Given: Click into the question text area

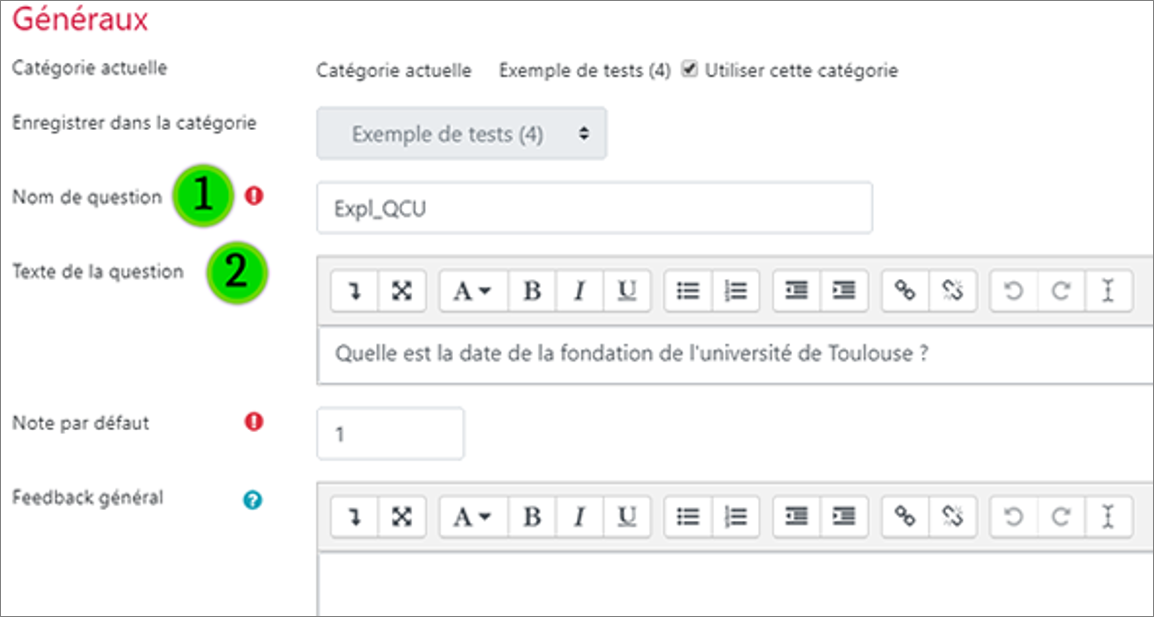Looking at the screenshot, I should 735,355.
